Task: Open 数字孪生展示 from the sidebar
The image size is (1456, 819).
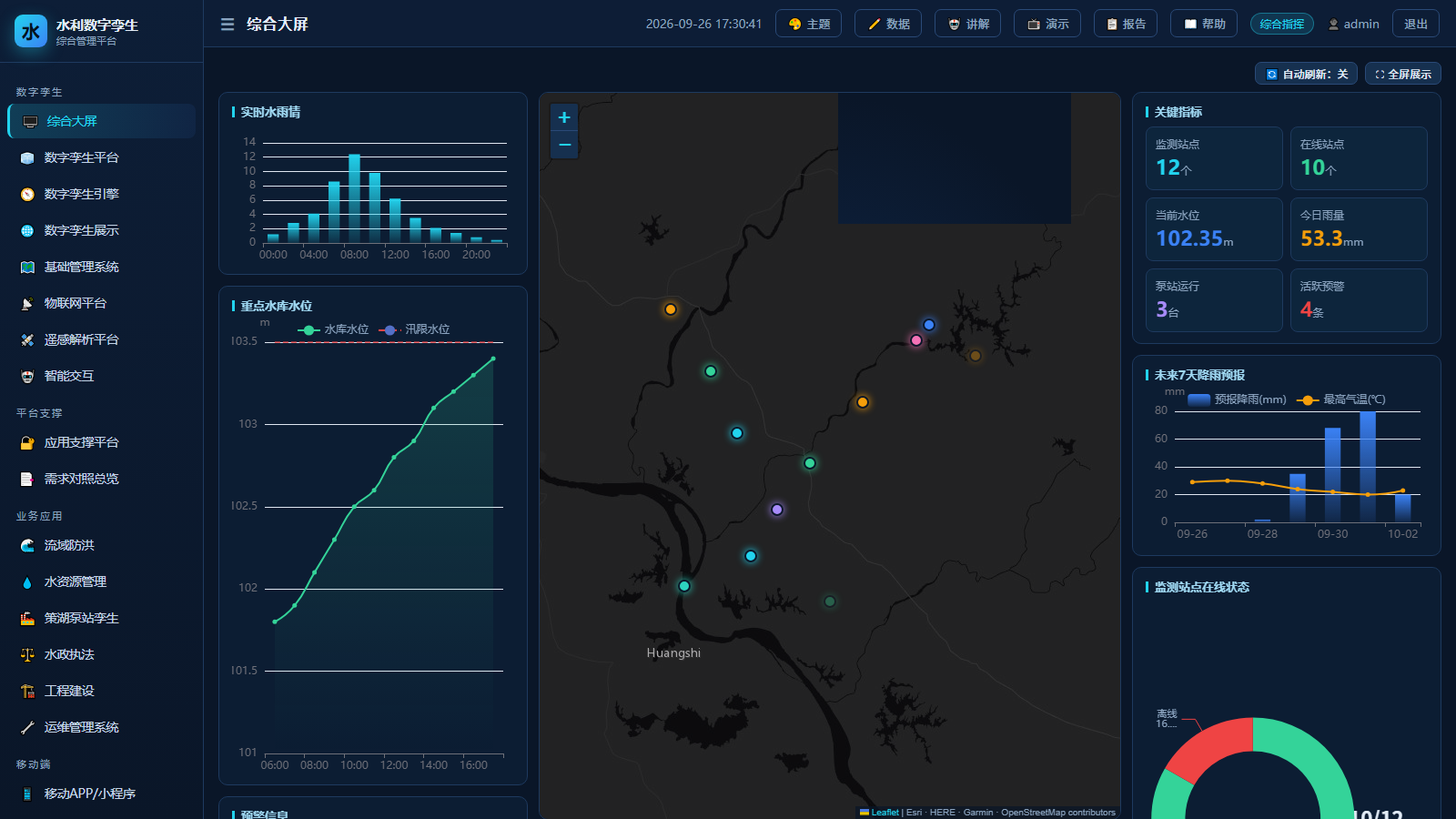Action: point(101,230)
